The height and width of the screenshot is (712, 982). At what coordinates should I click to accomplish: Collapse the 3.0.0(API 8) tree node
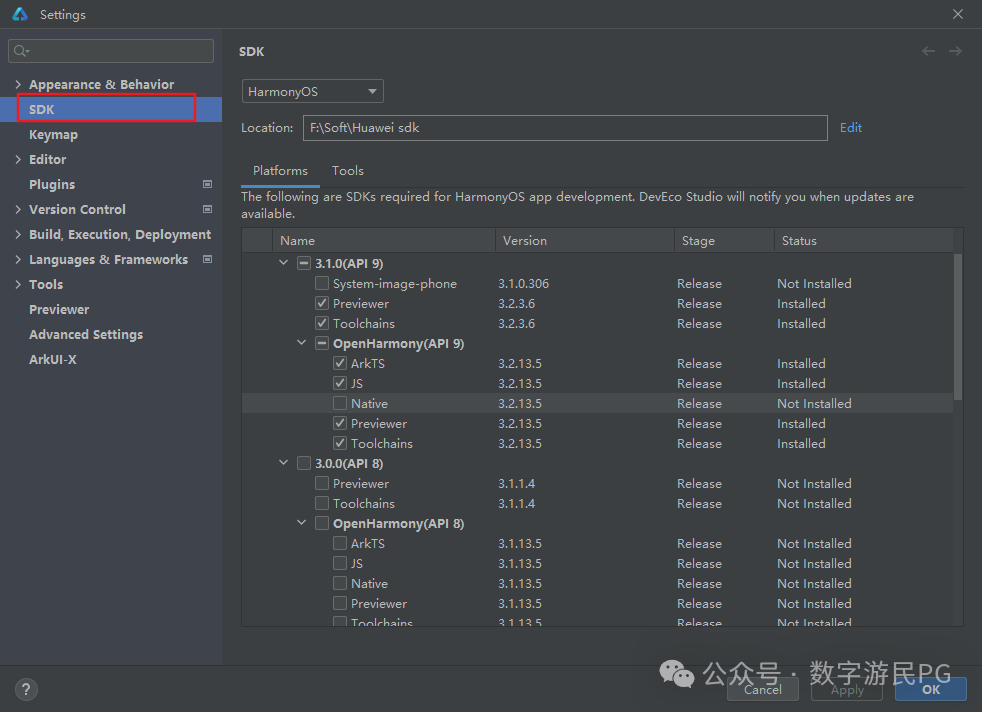pyautogui.click(x=284, y=463)
